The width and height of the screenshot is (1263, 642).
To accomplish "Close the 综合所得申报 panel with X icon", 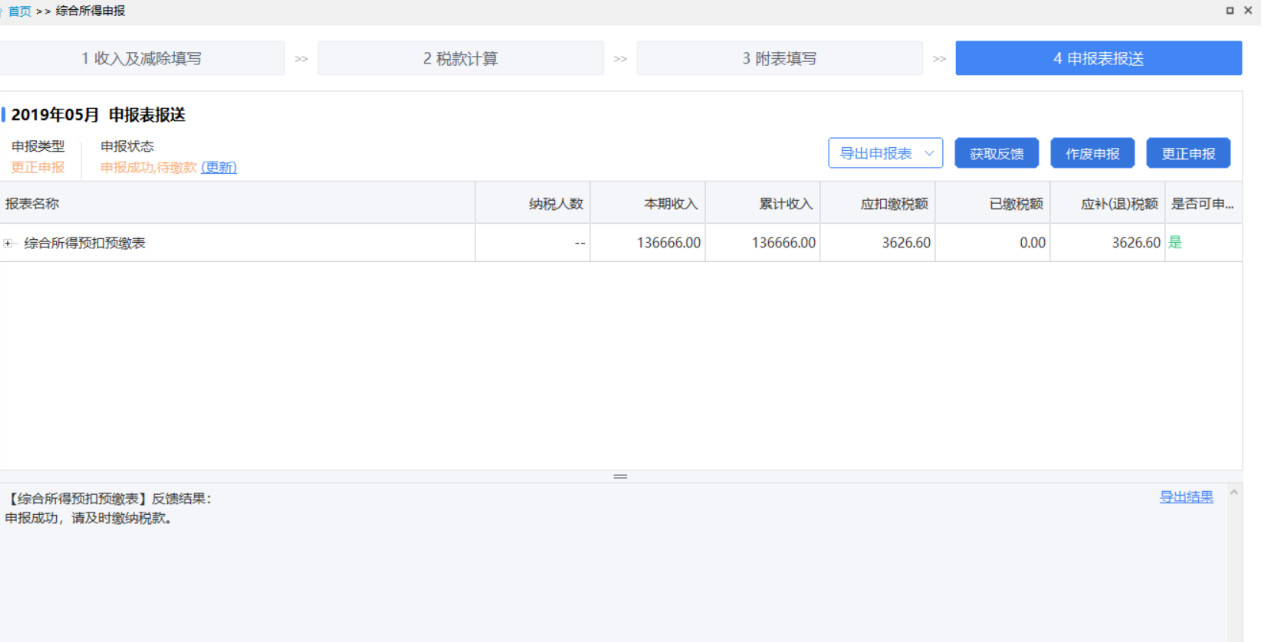I will click(1248, 11).
